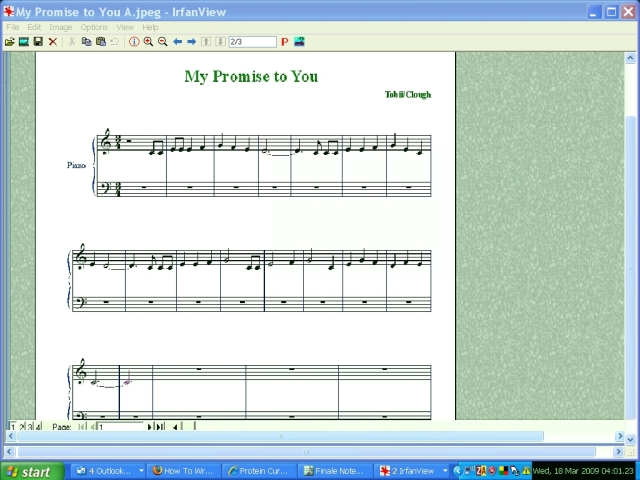Click the Save floppy disk icon
The width and height of the screenshot is (640, 480).
(38, 42)
